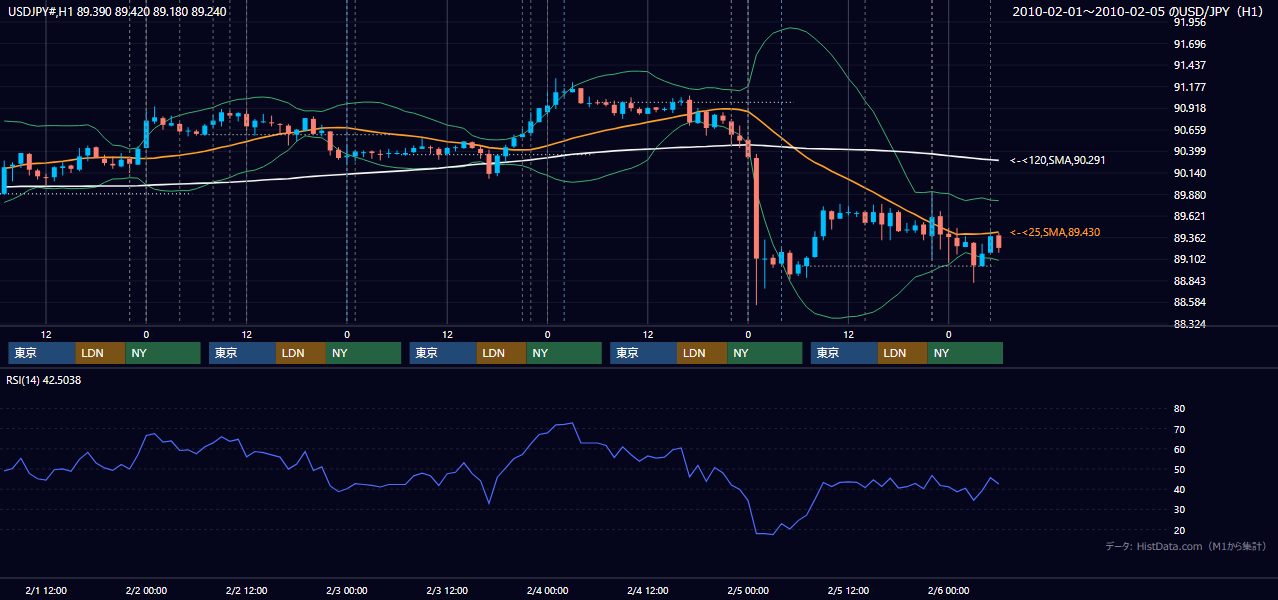
Task: Select the LDN session block above 2/2 12:00
Action: pos(302,353)
